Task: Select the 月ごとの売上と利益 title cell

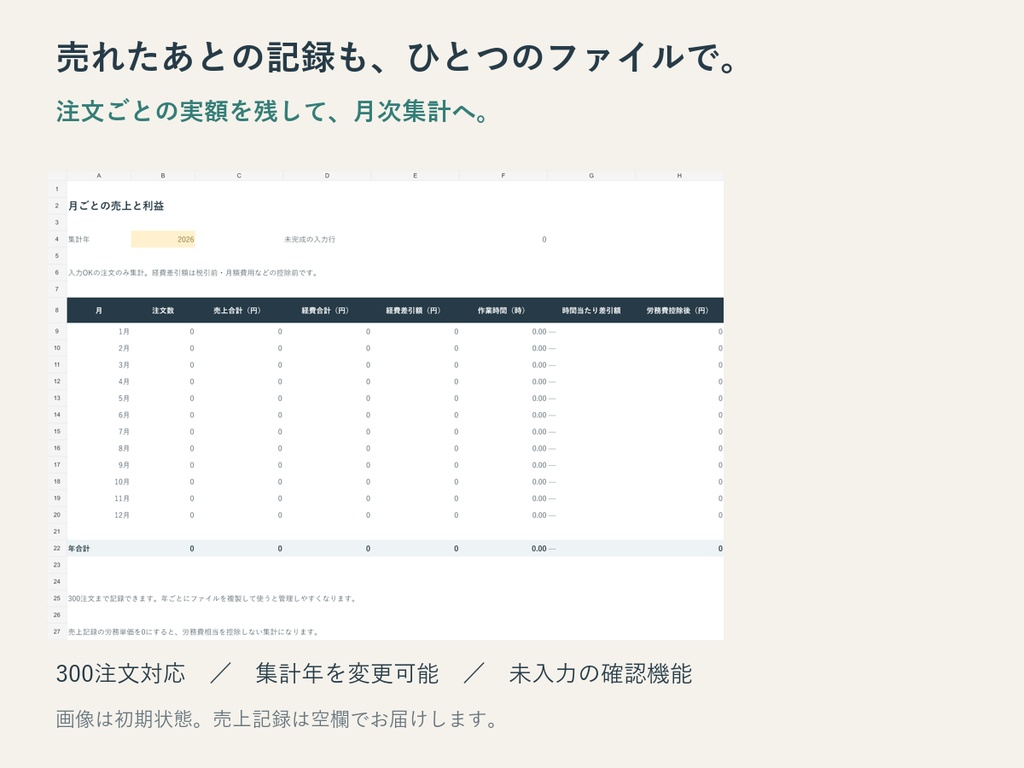Action: (x=116, y=206)
